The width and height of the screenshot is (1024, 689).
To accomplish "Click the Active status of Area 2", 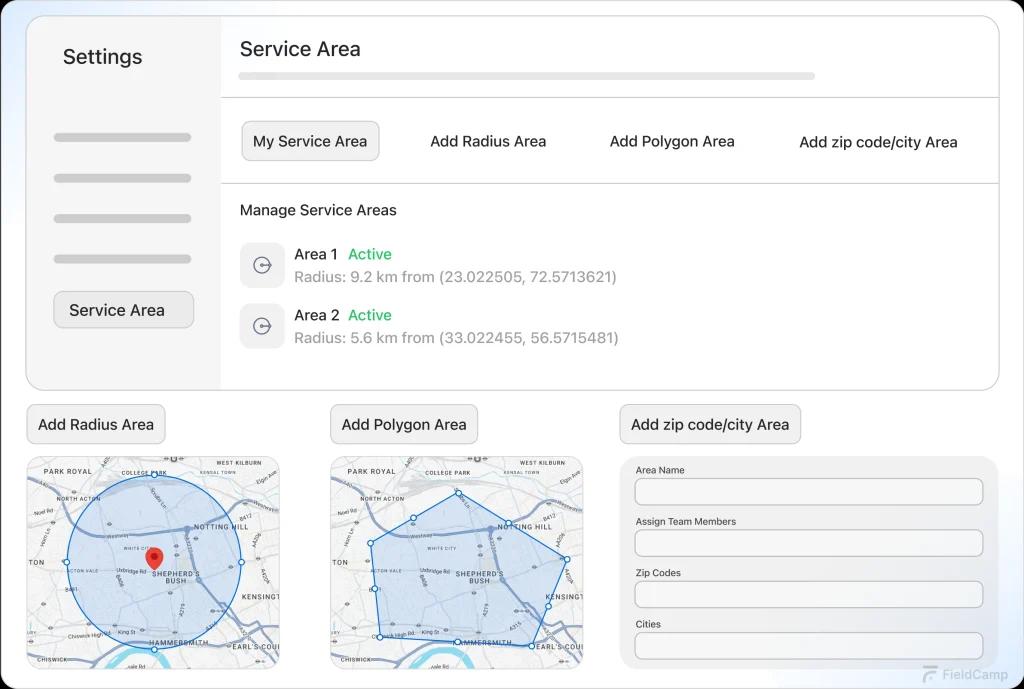I will tap(369, 315).
